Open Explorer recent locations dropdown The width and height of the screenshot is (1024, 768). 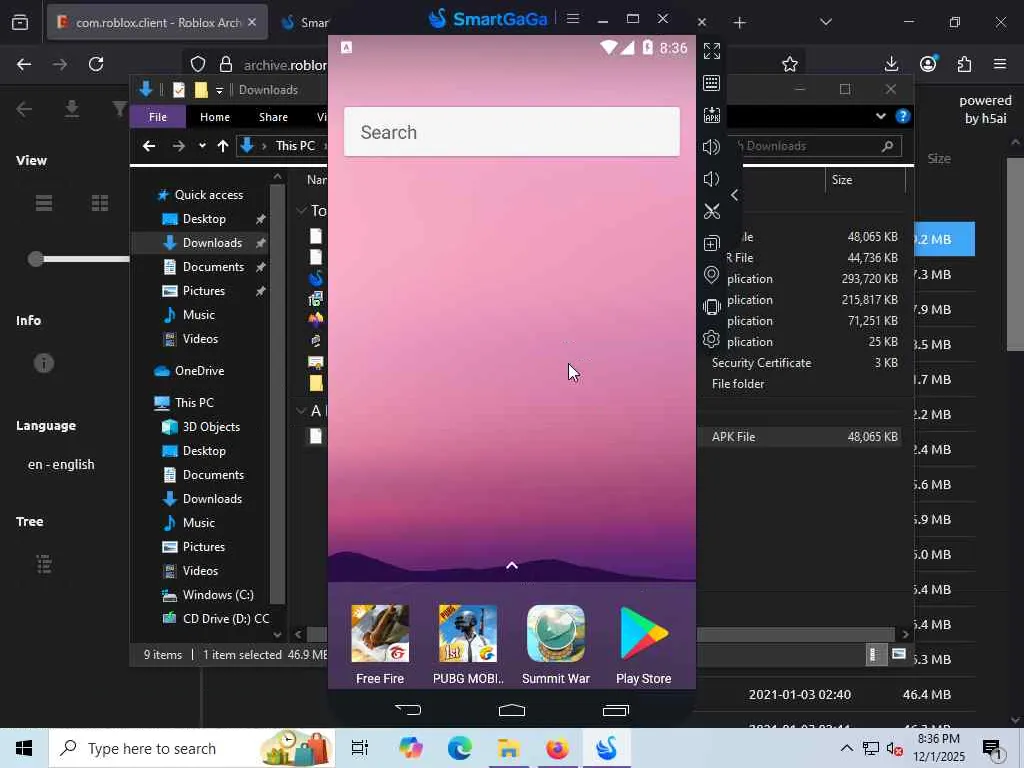pos(202,146)
